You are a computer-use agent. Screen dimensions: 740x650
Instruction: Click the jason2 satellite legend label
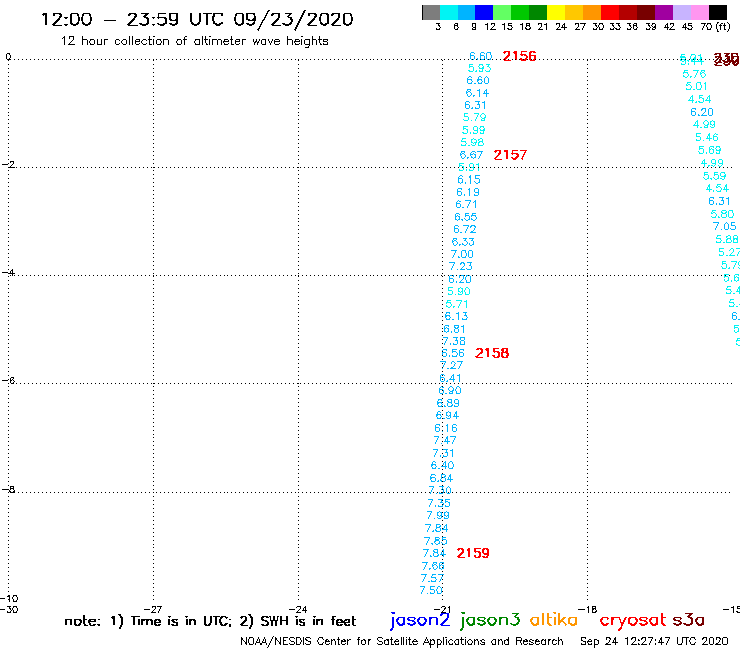(x=420, y=620)
